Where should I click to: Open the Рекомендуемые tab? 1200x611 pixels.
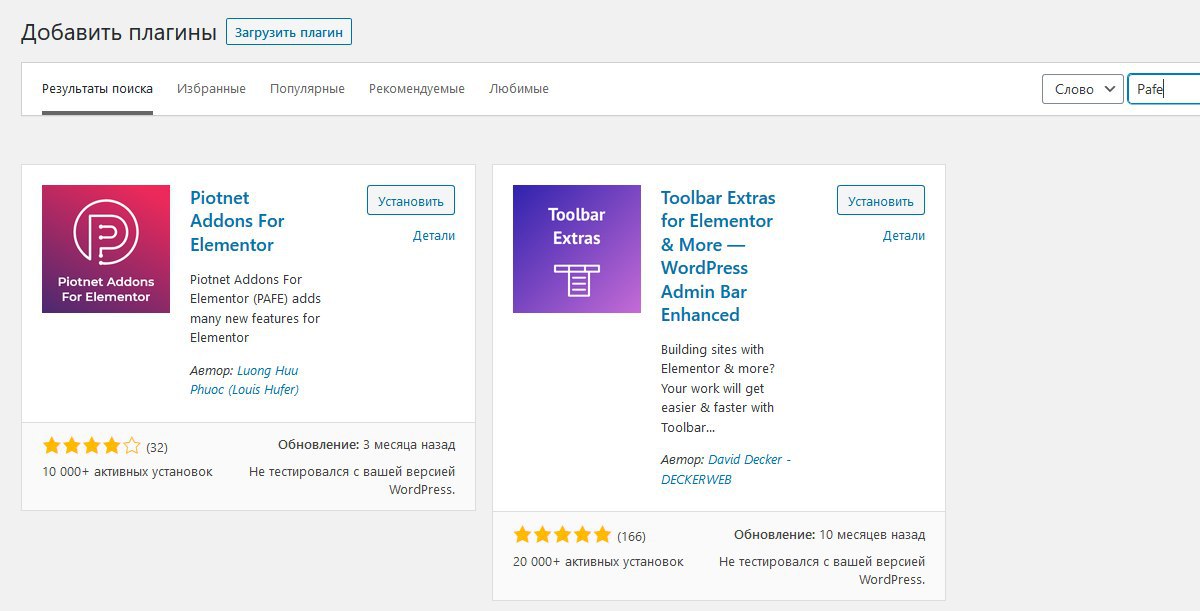(417, 89)
